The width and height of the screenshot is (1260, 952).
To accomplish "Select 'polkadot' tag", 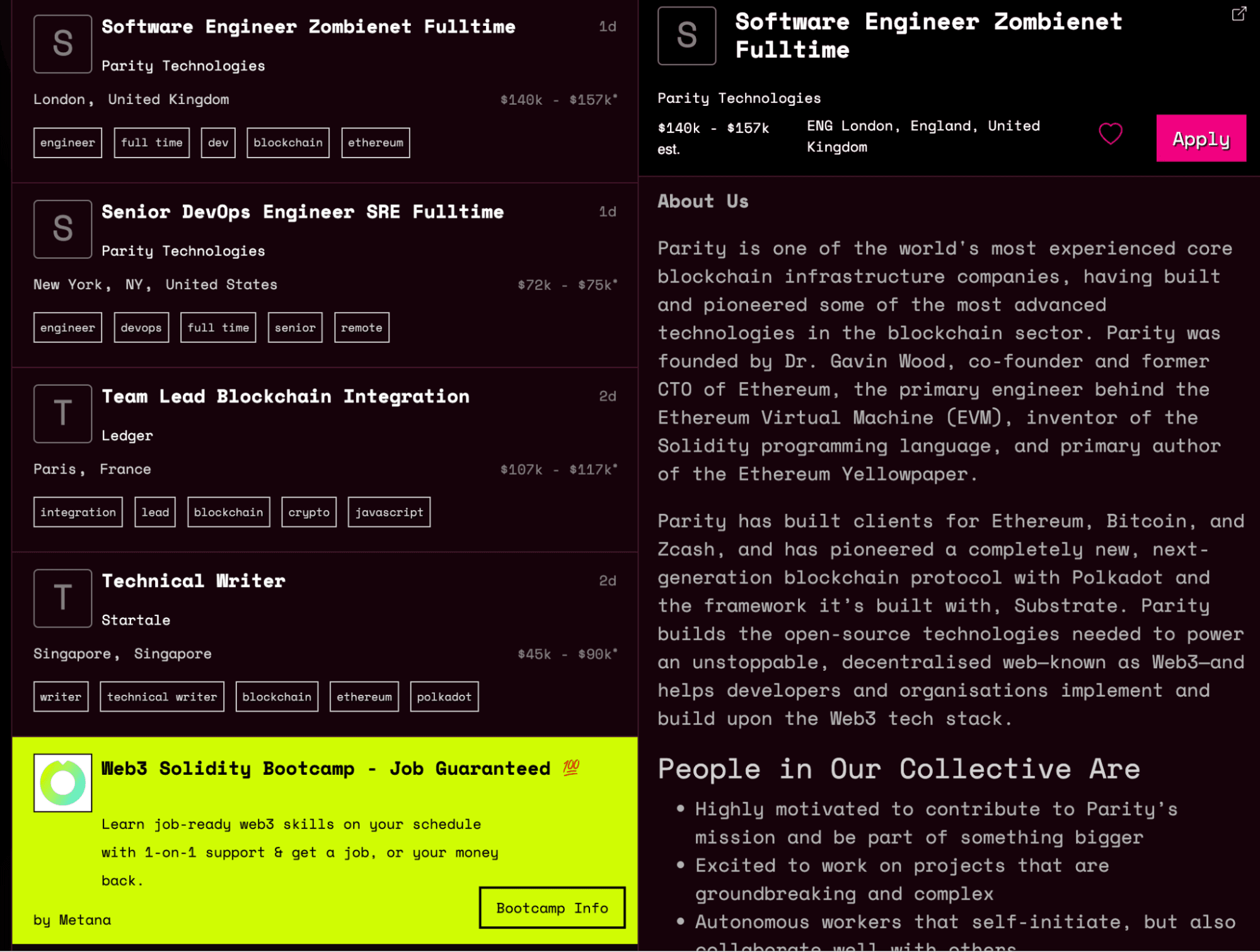I will (x=444, y=697).
